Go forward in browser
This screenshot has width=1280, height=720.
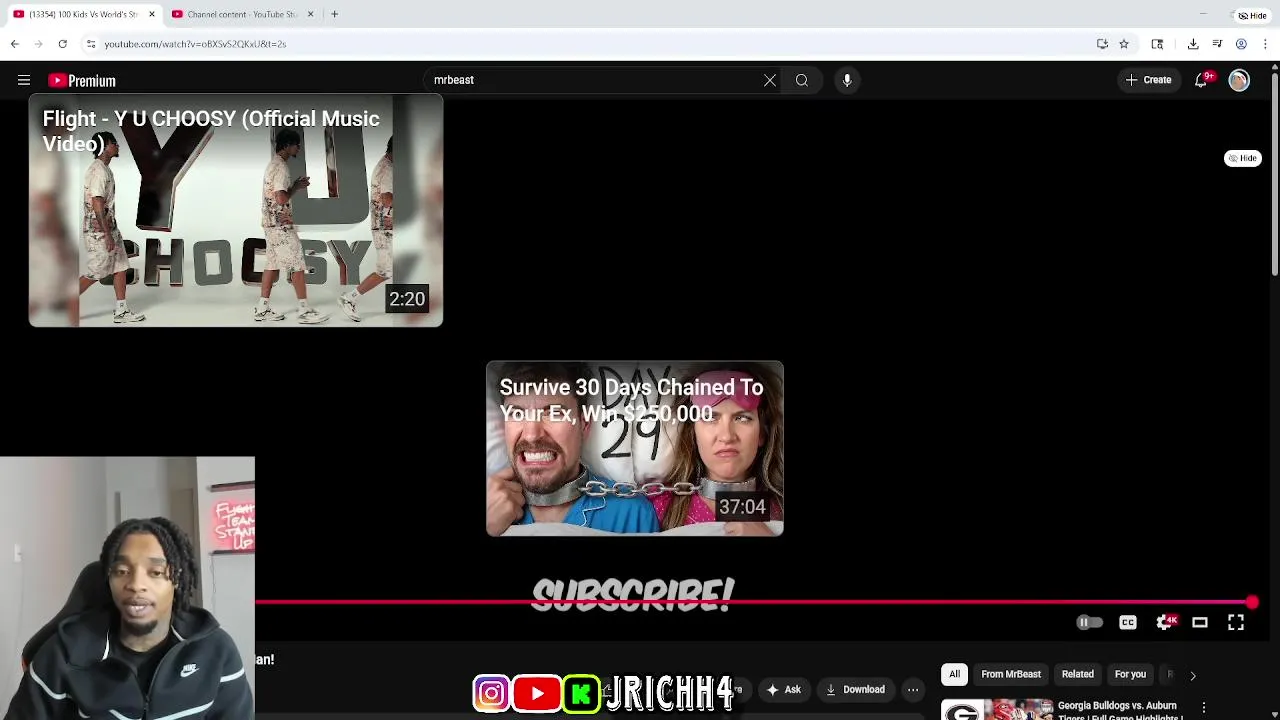point(39,44)
